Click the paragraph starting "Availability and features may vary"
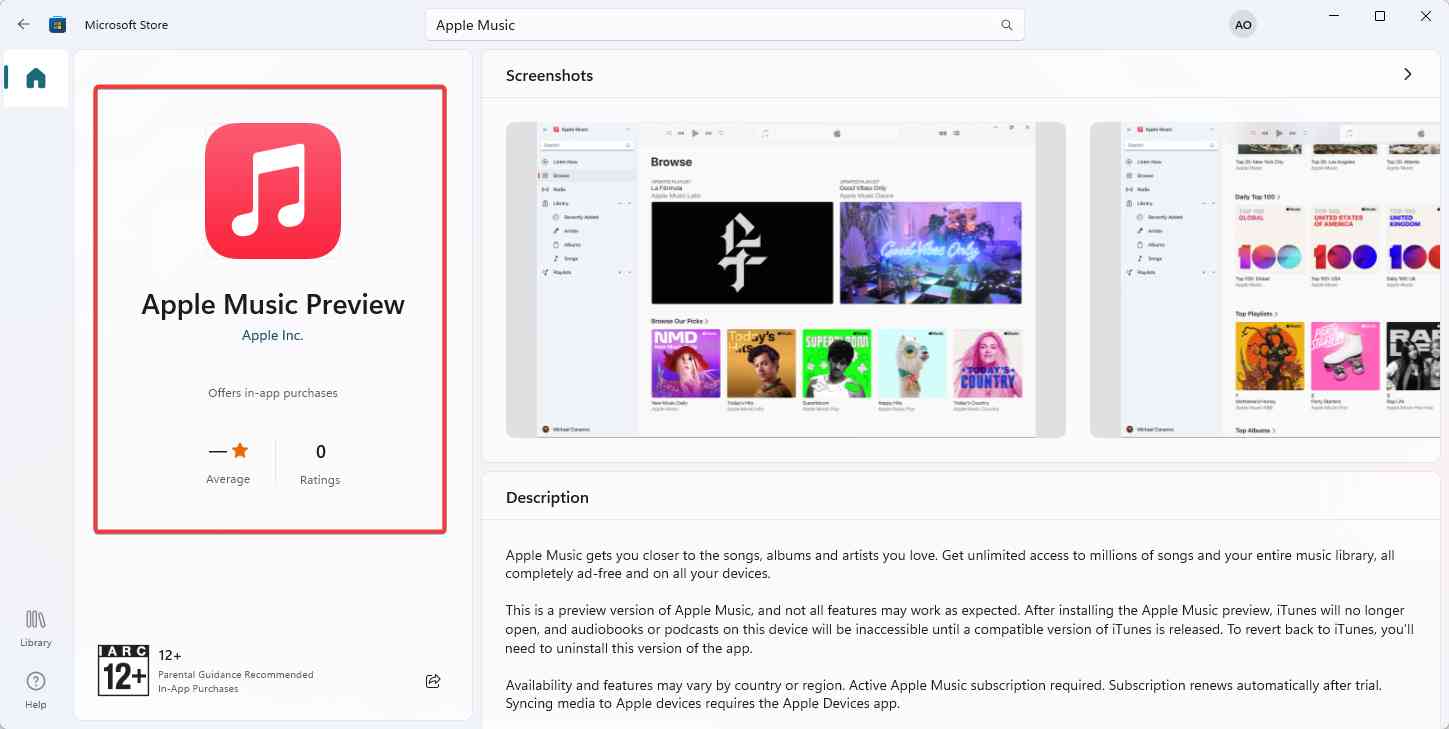The width and height of the screenshot is (1449, 729). coord(943,694)
